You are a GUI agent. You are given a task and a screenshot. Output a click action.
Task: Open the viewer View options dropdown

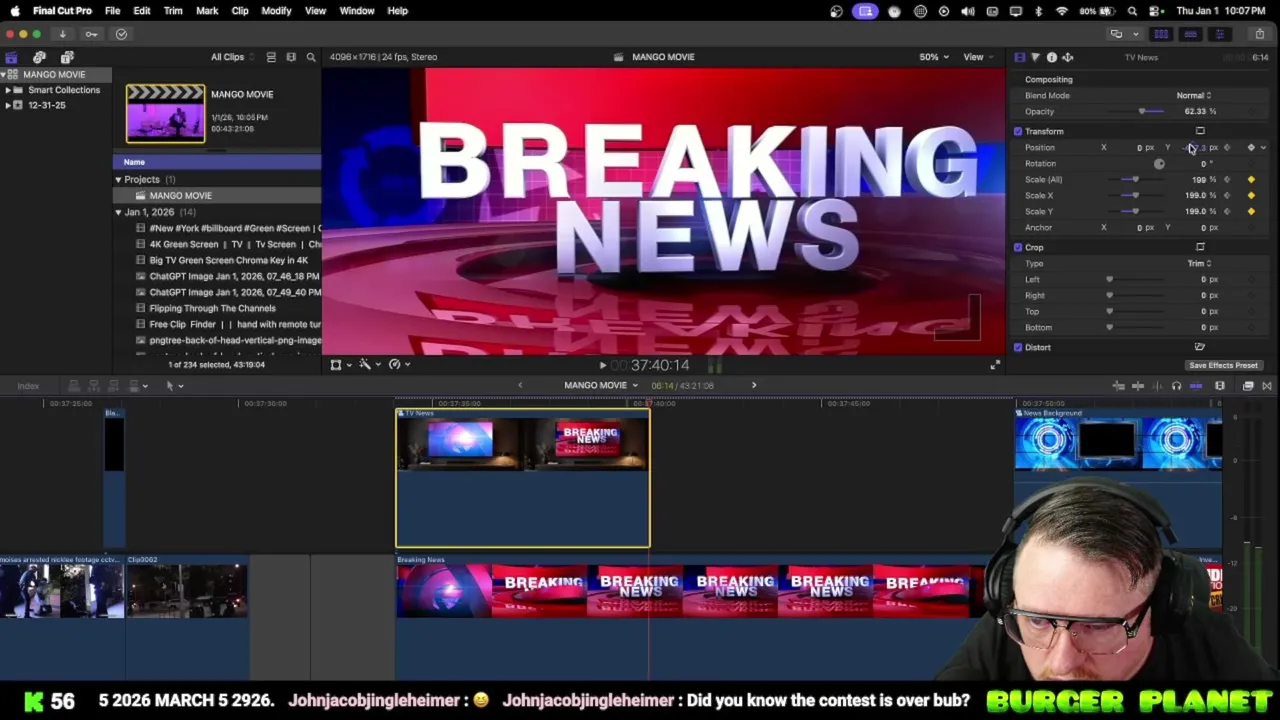pyautogui.click(x=977, y=57)
